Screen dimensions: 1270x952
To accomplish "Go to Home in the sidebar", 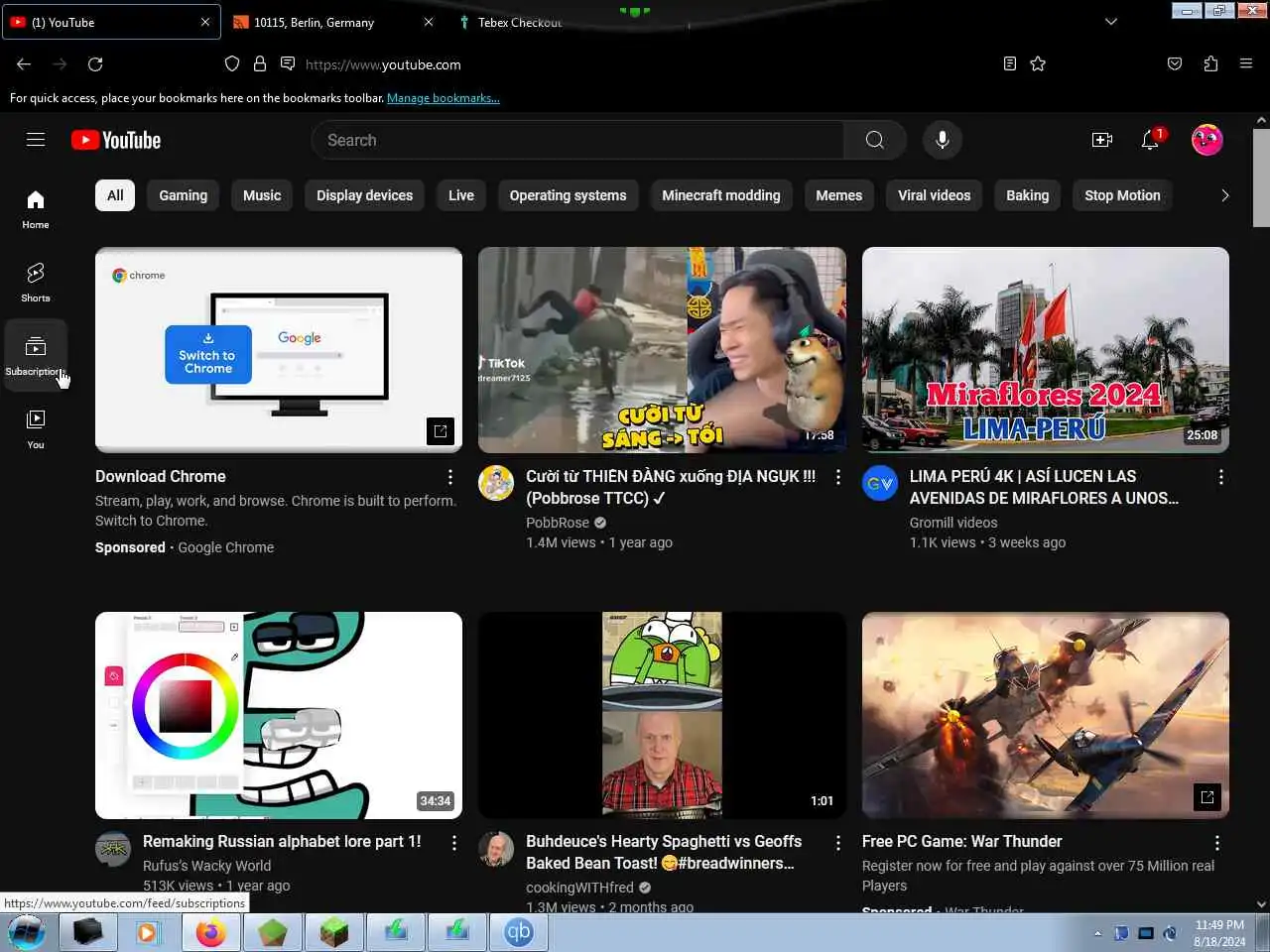I will pyautogui.click(x=36, y=209).
